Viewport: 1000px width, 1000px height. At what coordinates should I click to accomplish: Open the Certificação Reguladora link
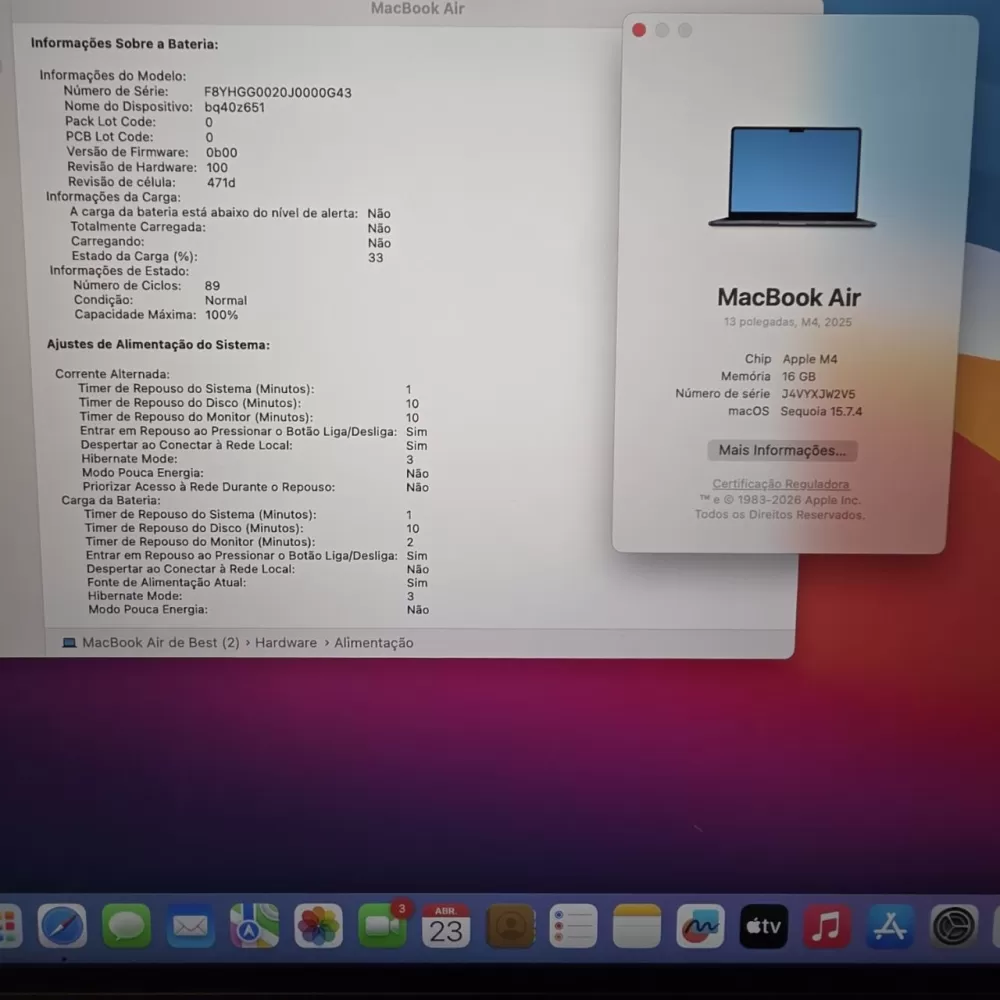[781, 484]
